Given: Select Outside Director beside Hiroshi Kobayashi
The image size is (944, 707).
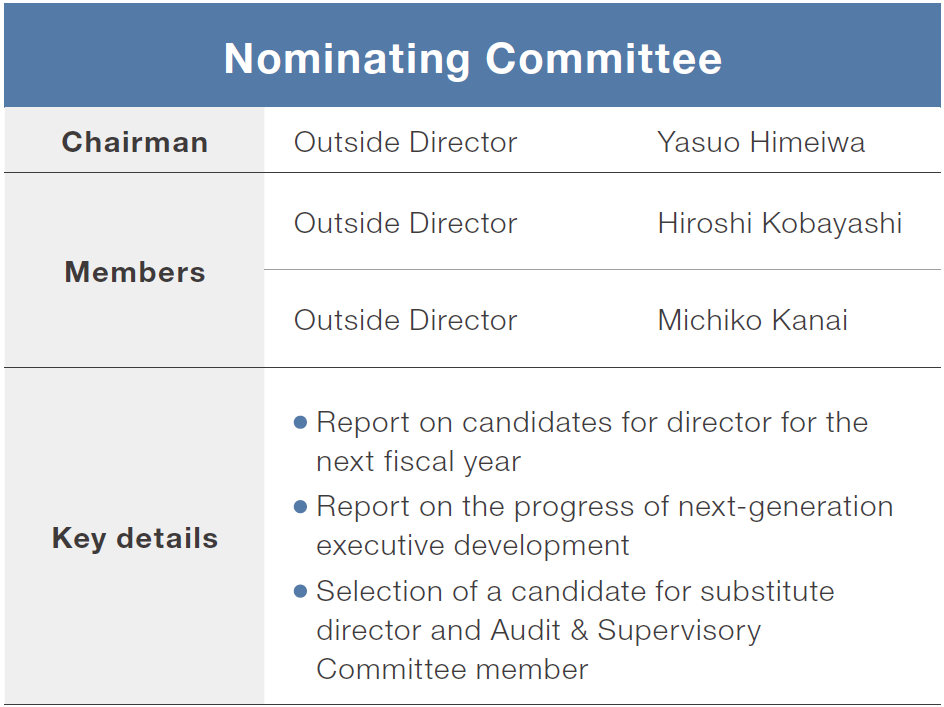Looking at the screenshot, I should tap(405, 223).
